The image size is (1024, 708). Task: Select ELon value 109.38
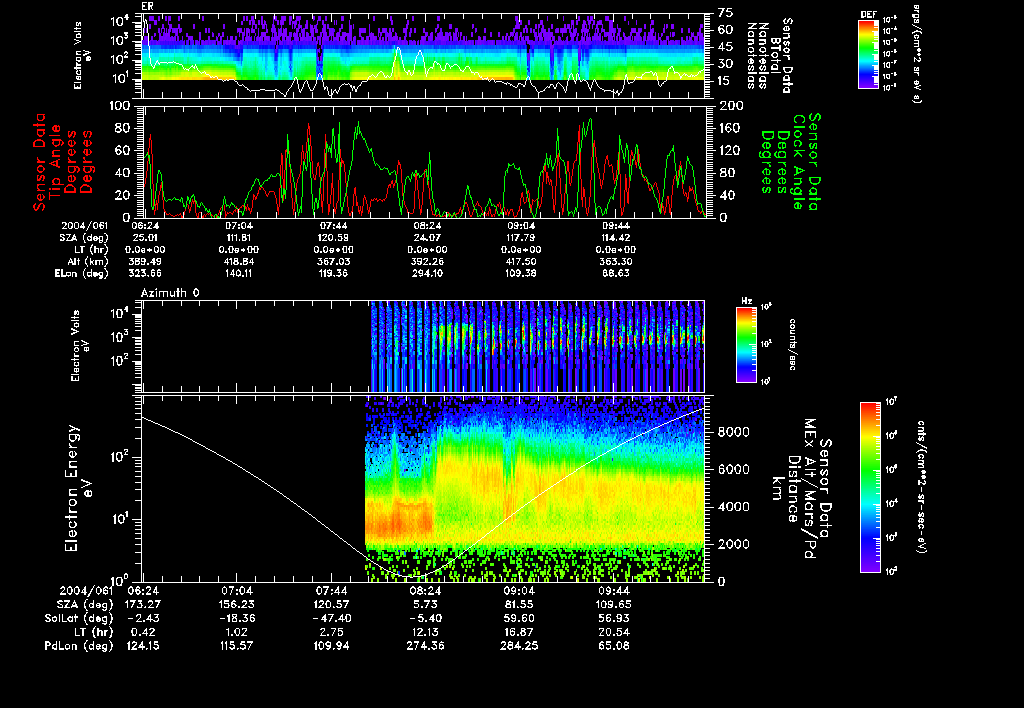[x=520, y=273]
